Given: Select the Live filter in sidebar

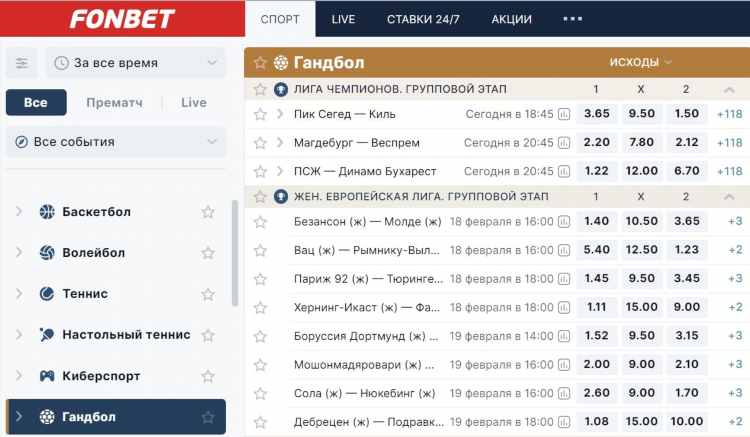Looking at the screenshot, I should (x=194, y=102).
